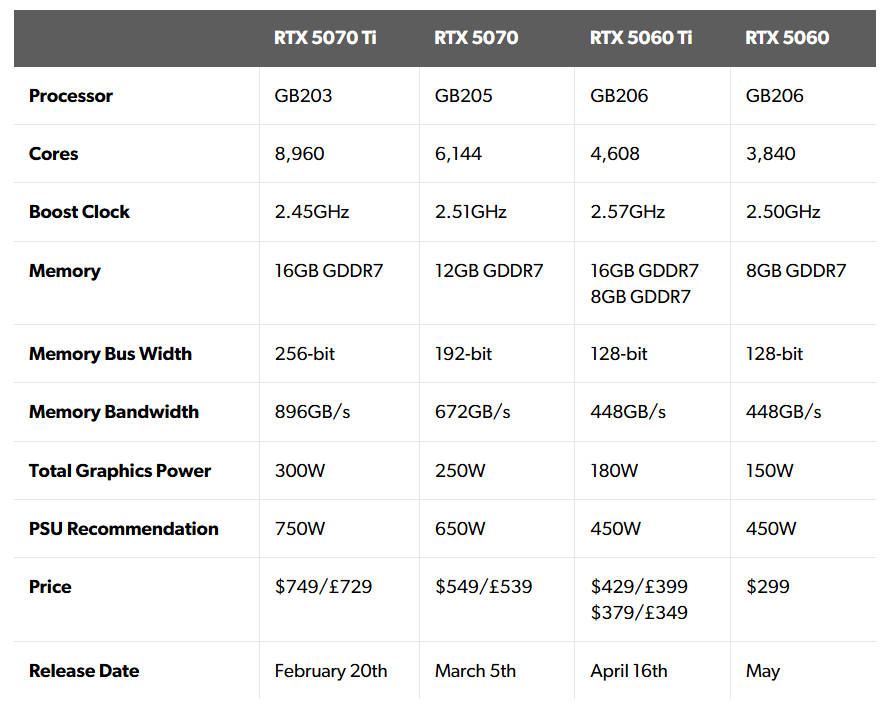The image size is (889, 710).
Task: Click the February 20th release date
Action: click(331, 671)
